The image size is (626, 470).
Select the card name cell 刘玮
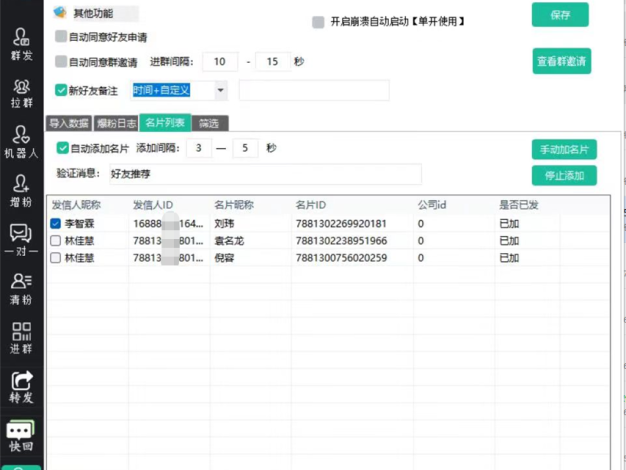coord(224,224)
